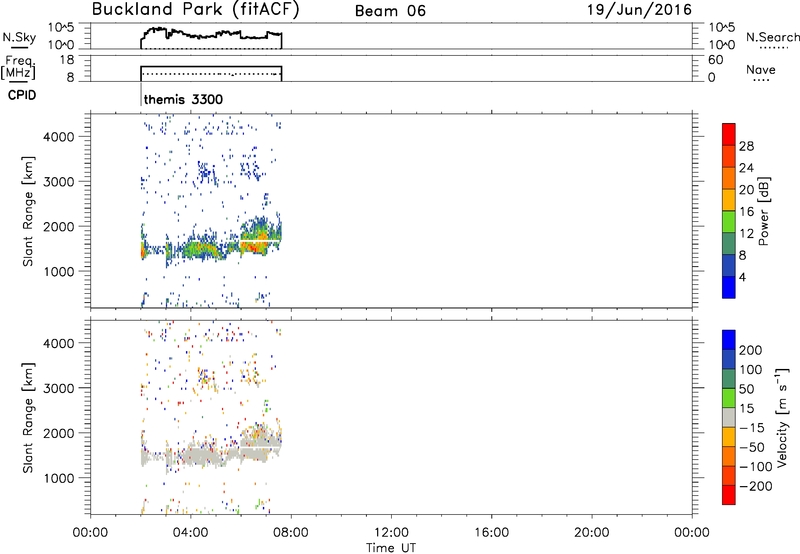Click the '2000' range tick of power panel
This screenshot has width=800, height=554.
[x=58, y=226]
